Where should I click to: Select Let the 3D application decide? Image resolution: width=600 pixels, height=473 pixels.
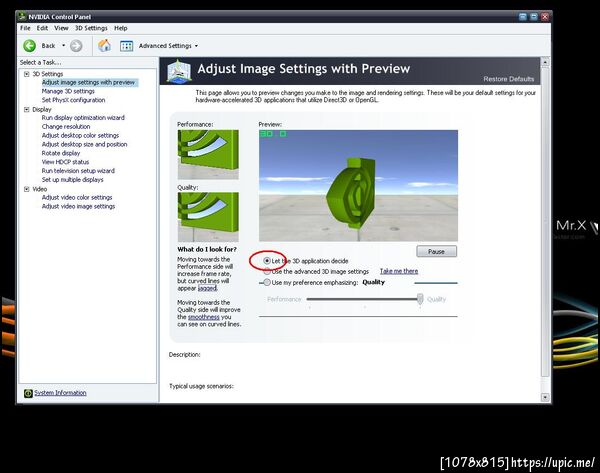(x=267, y=261)
